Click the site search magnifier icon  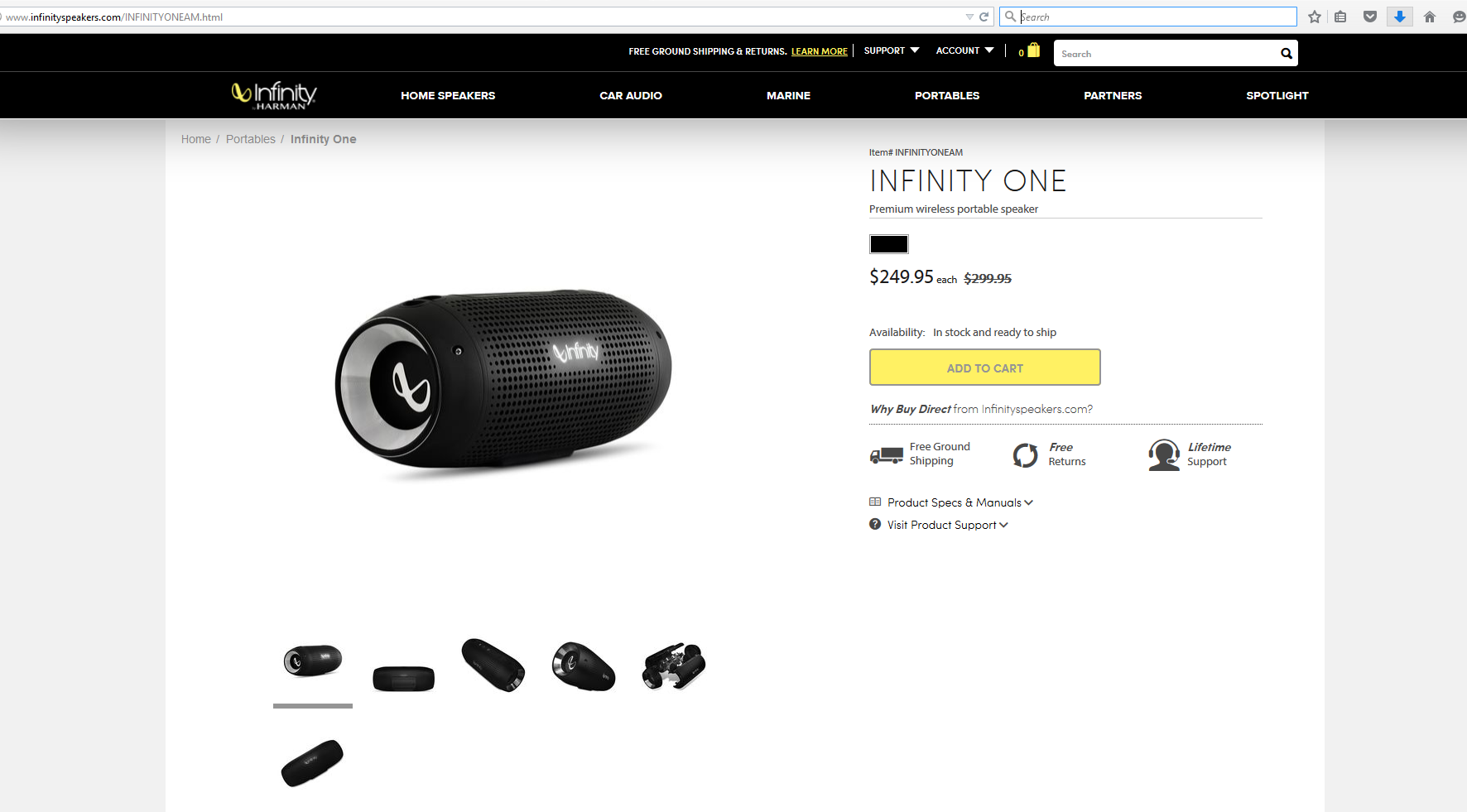pyautogui.click(x=1286, y=54)
